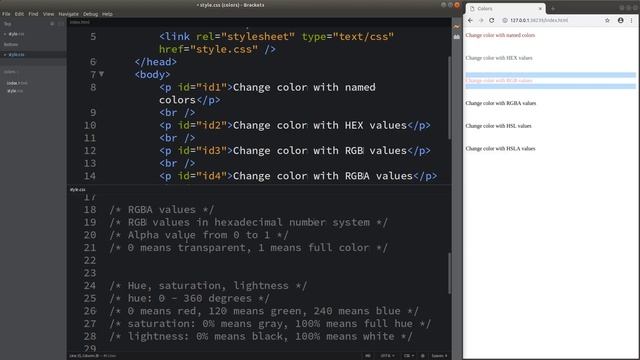Toggle INS insert mode in status bar
This screenshot has height=360, width=640.
point(368,356)
